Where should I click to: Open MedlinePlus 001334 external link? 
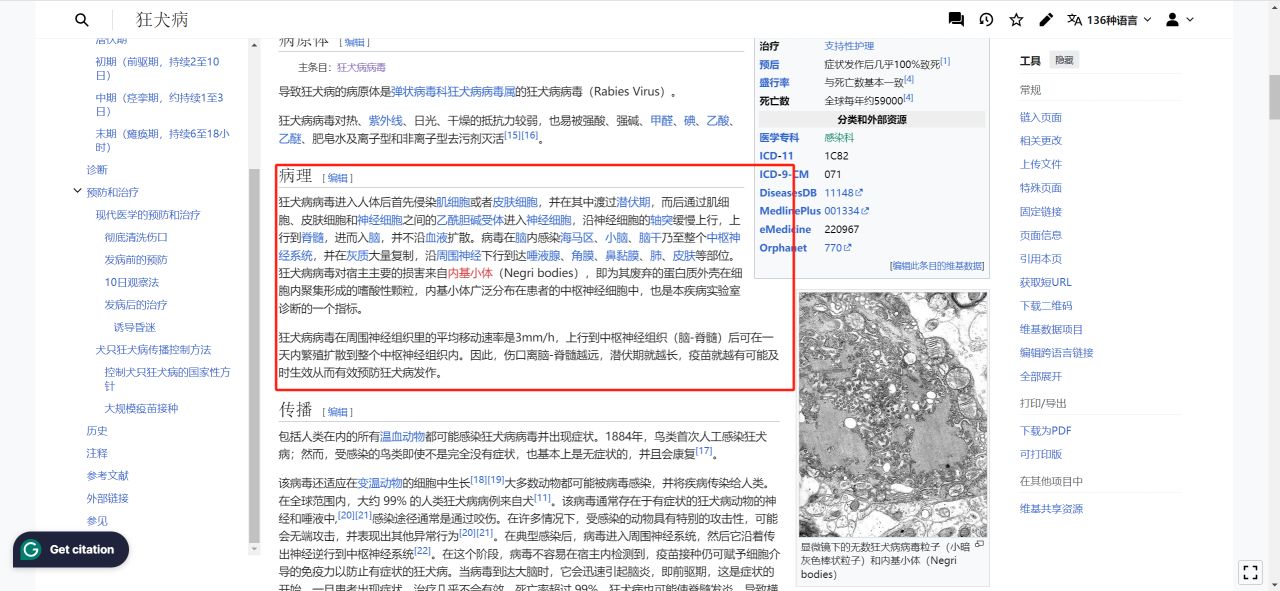pyautogui.click(x=846, y=211)
